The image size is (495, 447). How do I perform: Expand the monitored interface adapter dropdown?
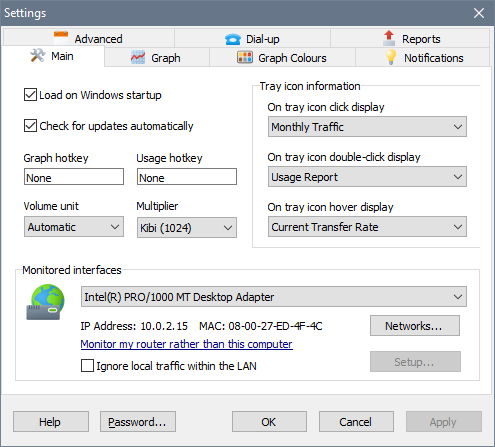274,297
